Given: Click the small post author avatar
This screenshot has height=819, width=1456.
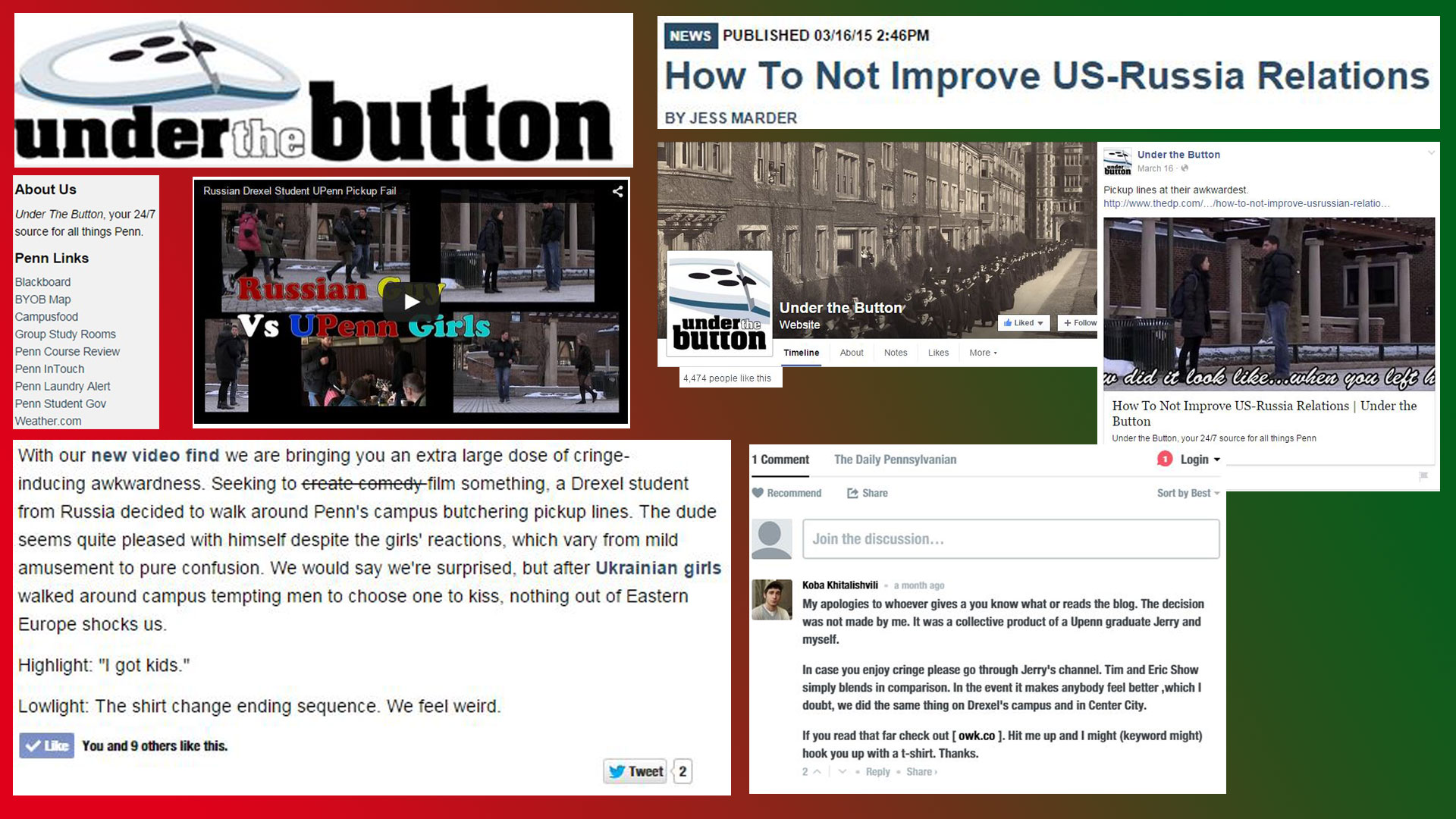Looking at the screenshot, I should [x=1118, y=162].
